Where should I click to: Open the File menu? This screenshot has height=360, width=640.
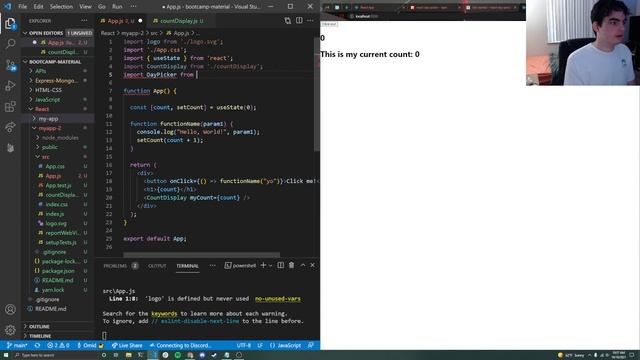(x=22, y=7)
